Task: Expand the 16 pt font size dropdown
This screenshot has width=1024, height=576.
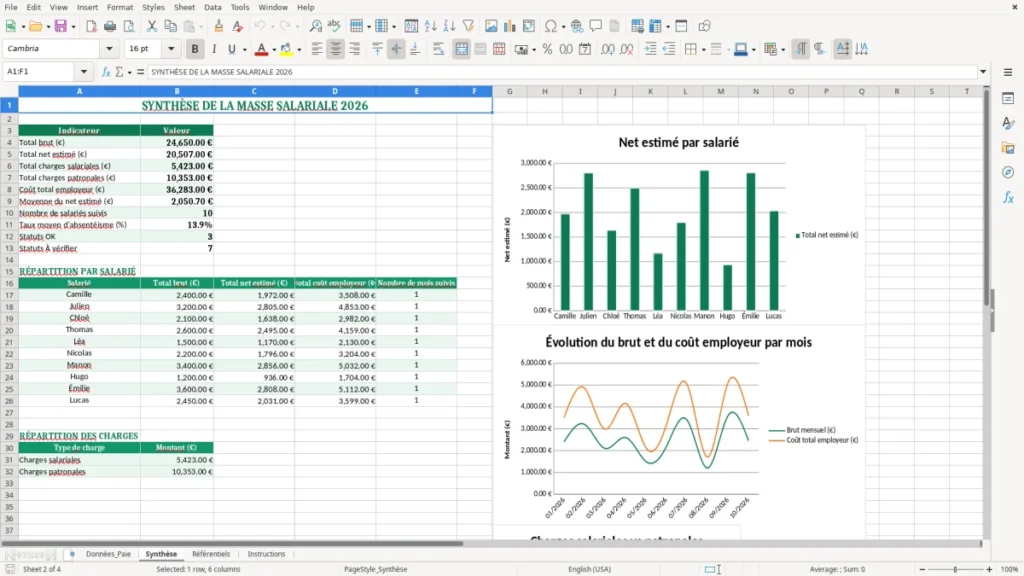Action: (171, 48)
